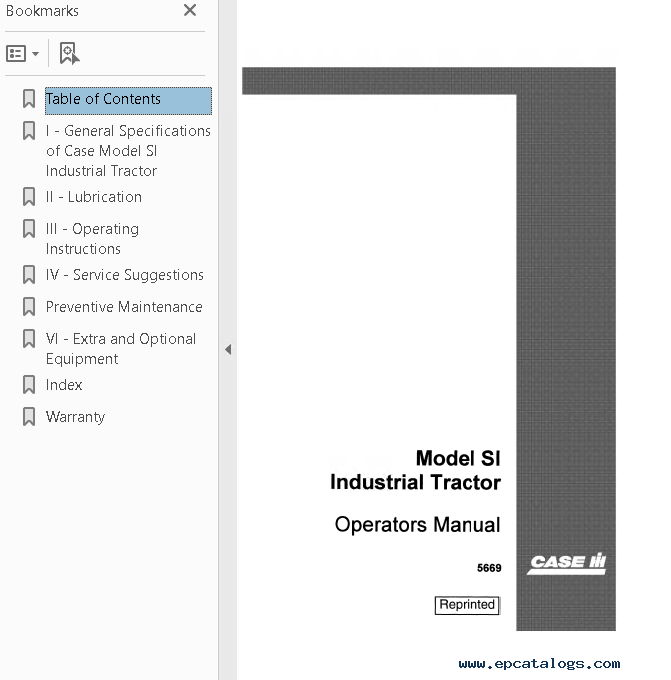
Task: Click the Reprinted box on the cover
Action: coord(467,605)
